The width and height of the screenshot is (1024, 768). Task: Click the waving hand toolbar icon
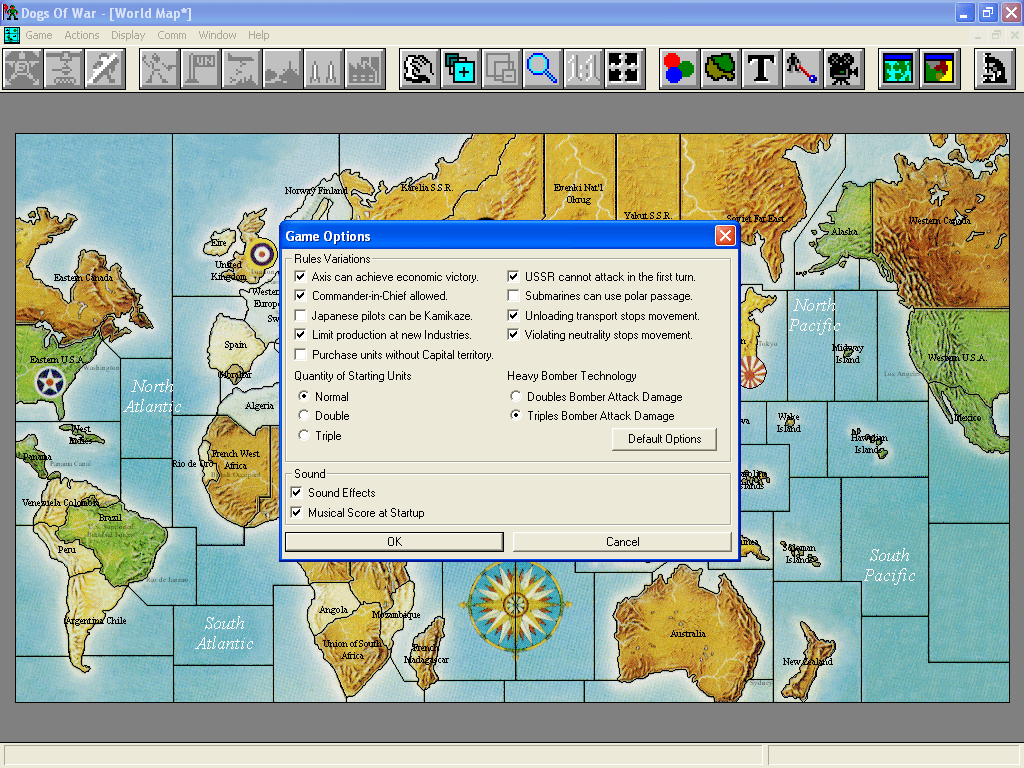coord(419,69)
